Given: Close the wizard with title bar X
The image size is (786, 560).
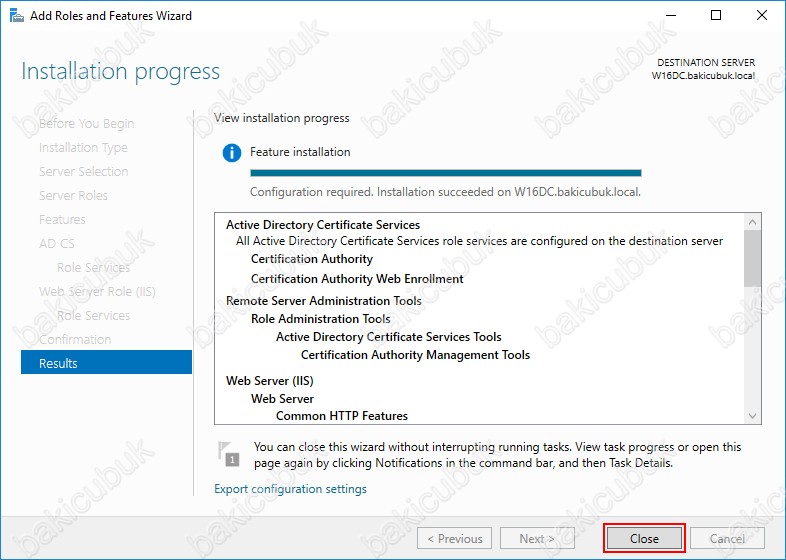Looking at the screenshot, I should (x=761, y=16).
